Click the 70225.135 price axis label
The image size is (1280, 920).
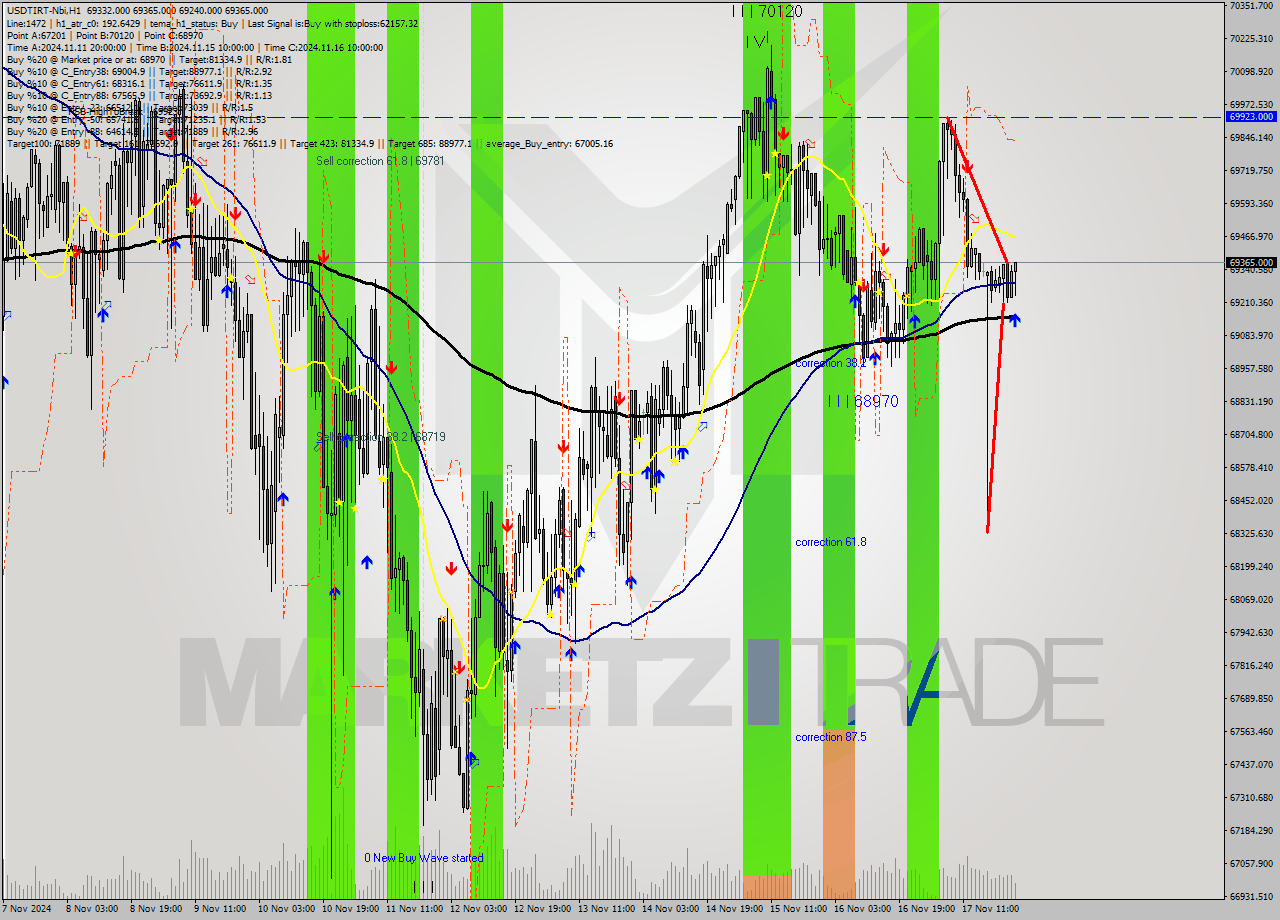click(x=1251, y=39)
